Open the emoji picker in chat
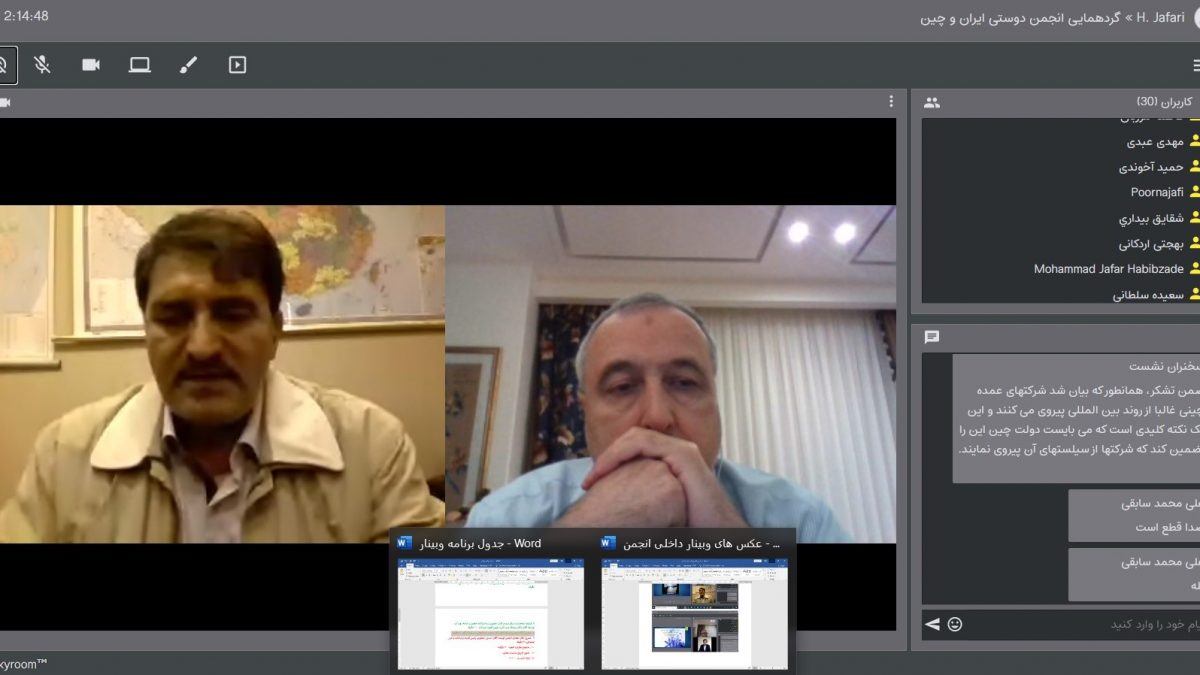 pyautogui.click(x=955, y=624)
